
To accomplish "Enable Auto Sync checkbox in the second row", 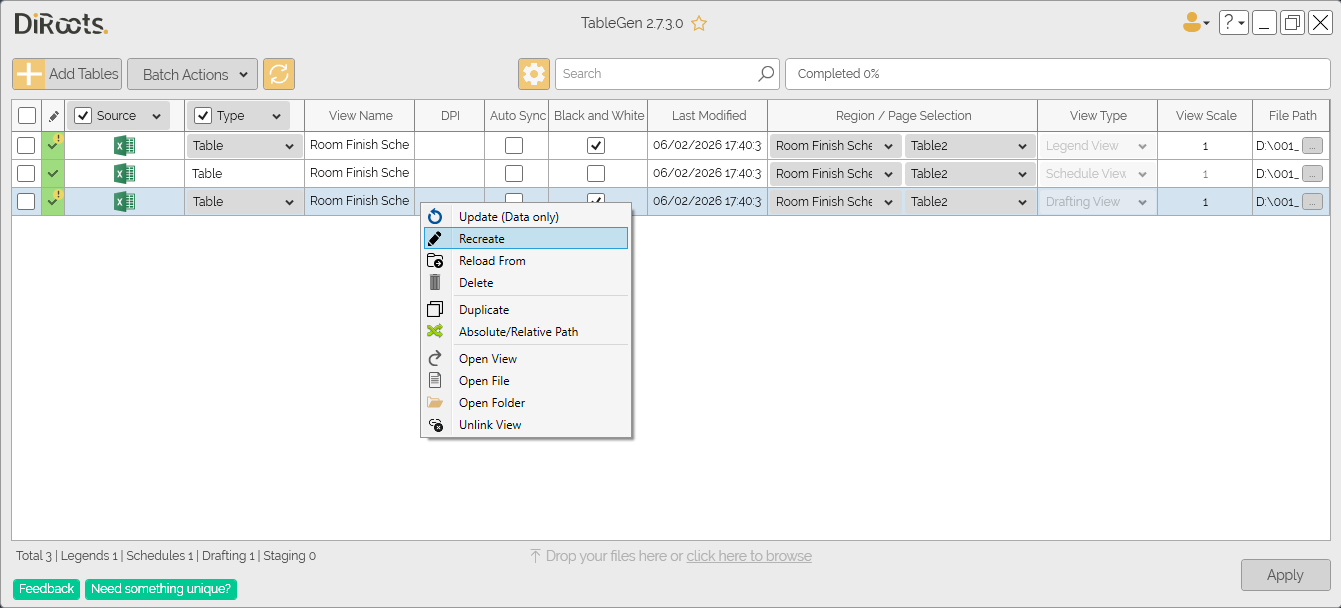I will pos(514,173).
